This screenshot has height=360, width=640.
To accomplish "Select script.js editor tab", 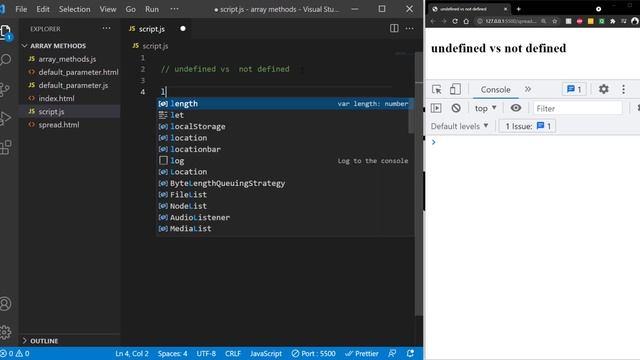I will pyautogui.click(x=151, y=29).
